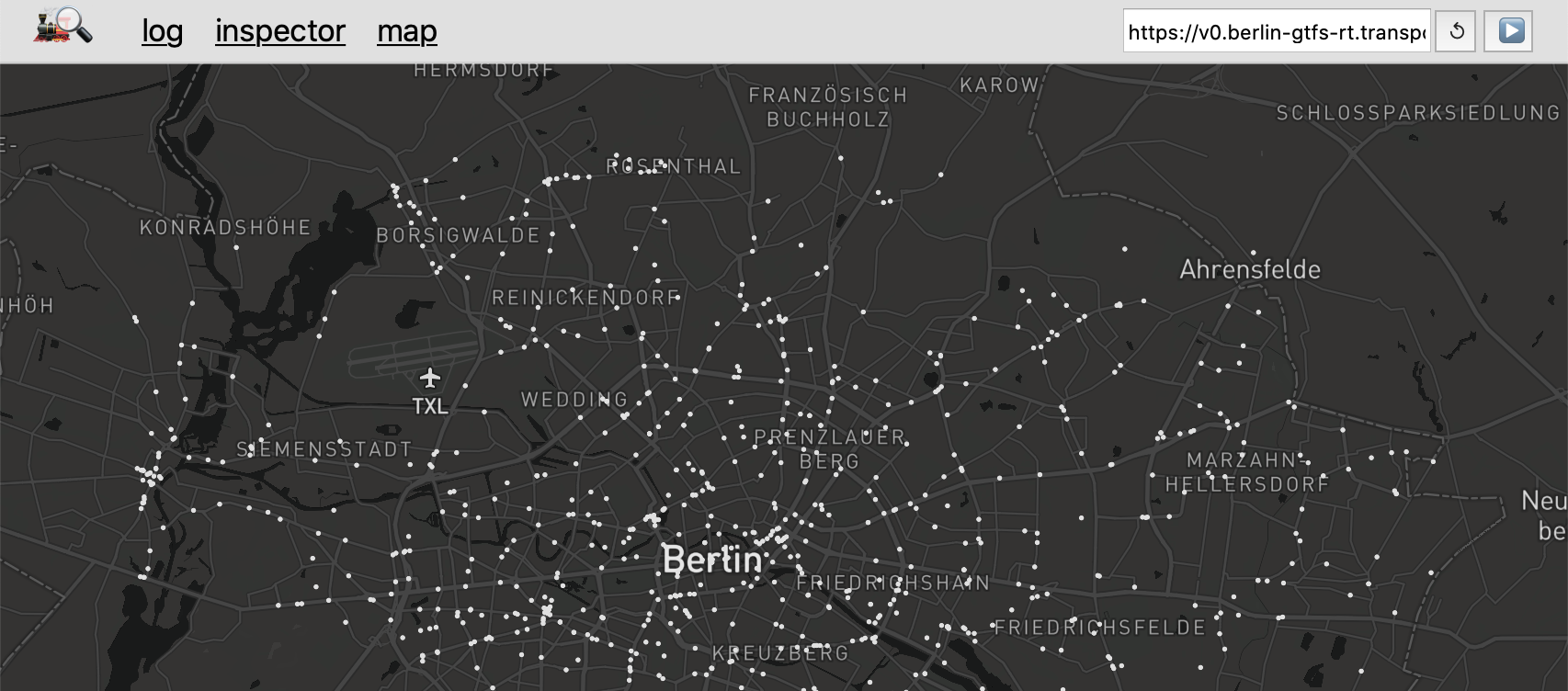Click the FRIEDRICHSHAIN district label

tap(893, 583)
